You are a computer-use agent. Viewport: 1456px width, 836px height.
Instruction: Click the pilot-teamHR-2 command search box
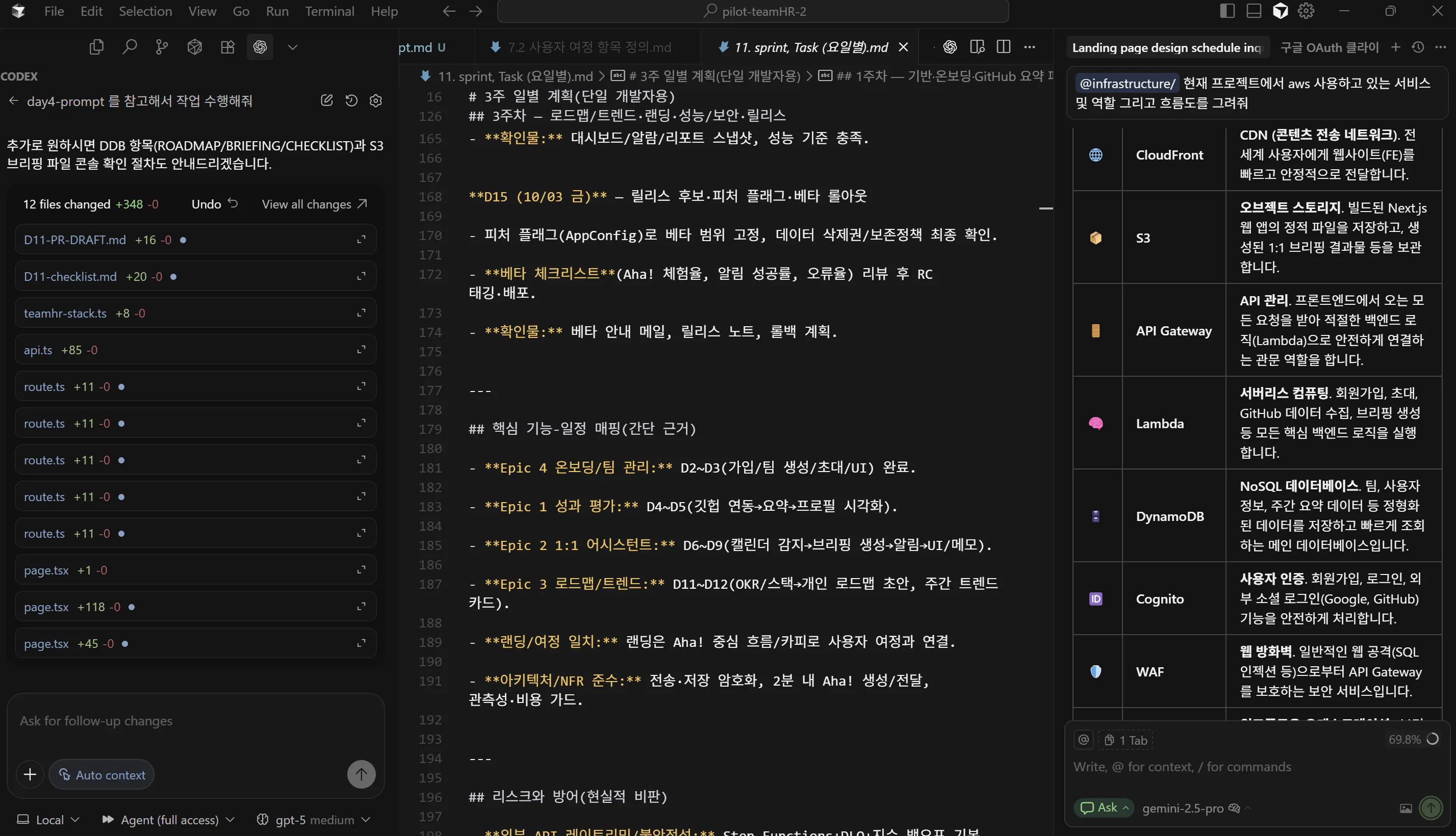[753, 11]
